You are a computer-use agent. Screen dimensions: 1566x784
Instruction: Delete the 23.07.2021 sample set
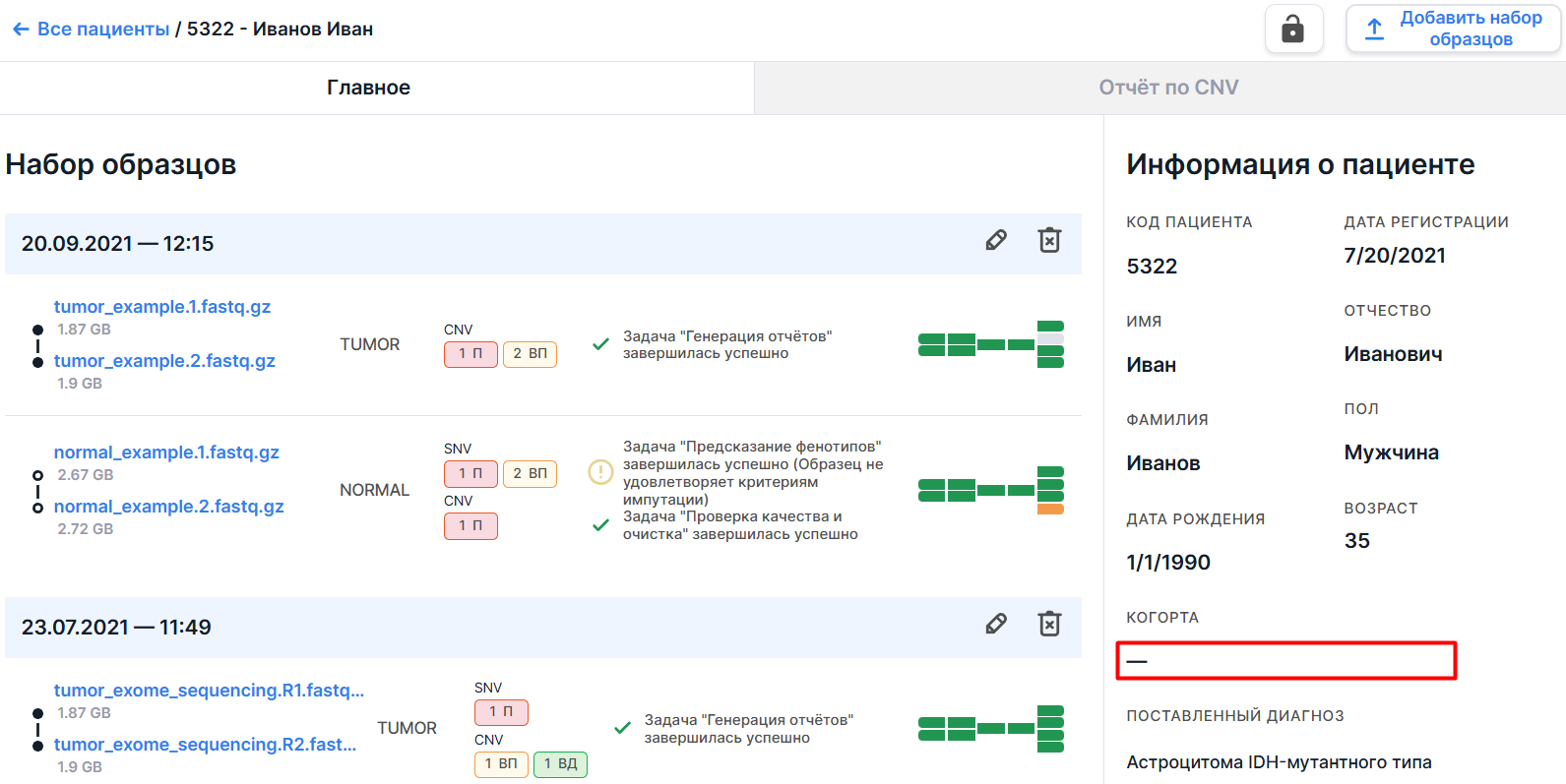1049,625
